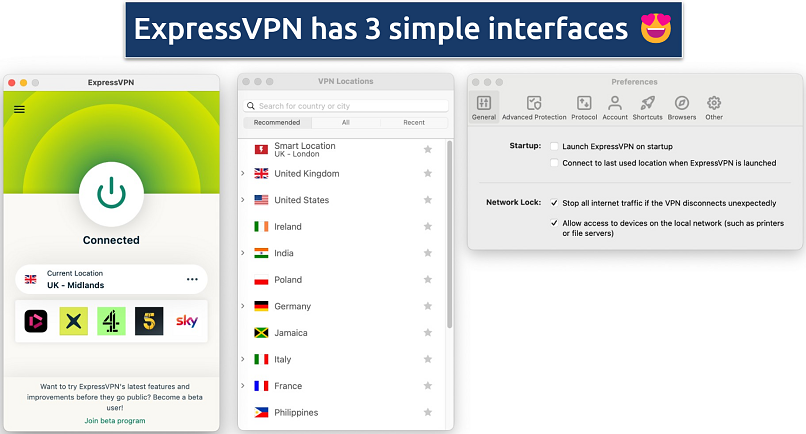Expand India server list
Screen dimensions: 806x434
(x=243, y=253)
